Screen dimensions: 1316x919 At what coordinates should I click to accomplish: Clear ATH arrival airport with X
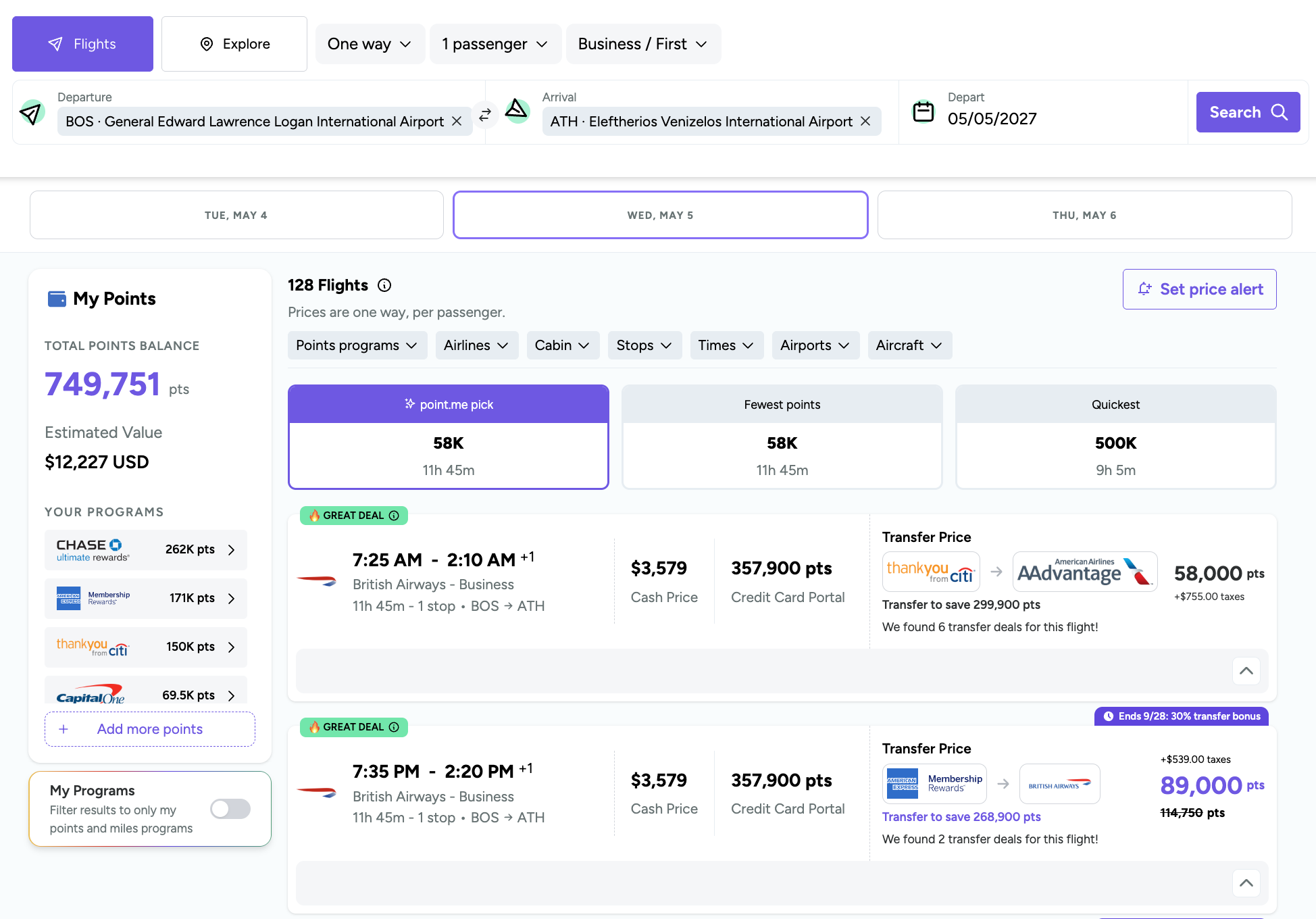click(865, 121)
